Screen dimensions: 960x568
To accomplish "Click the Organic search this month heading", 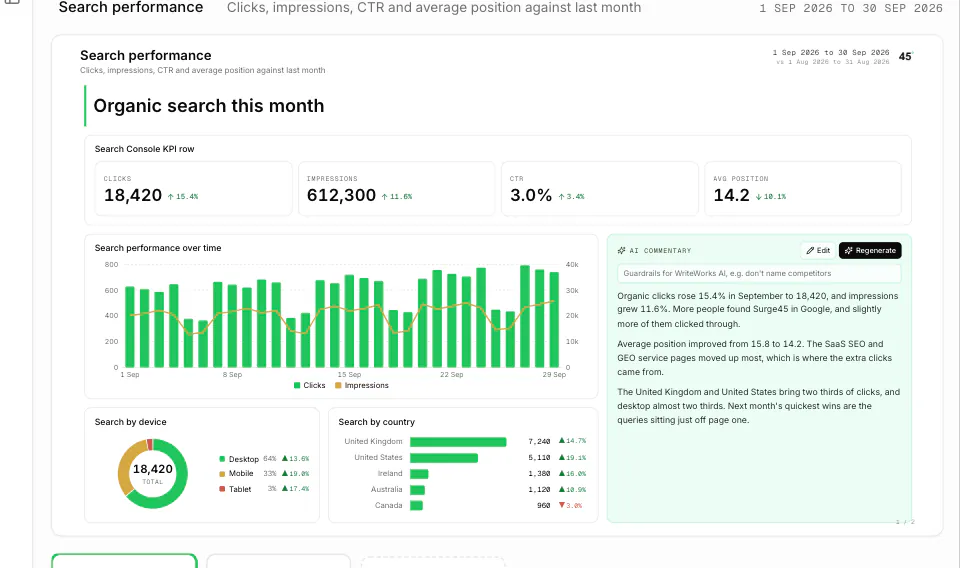I will point(209,106).
